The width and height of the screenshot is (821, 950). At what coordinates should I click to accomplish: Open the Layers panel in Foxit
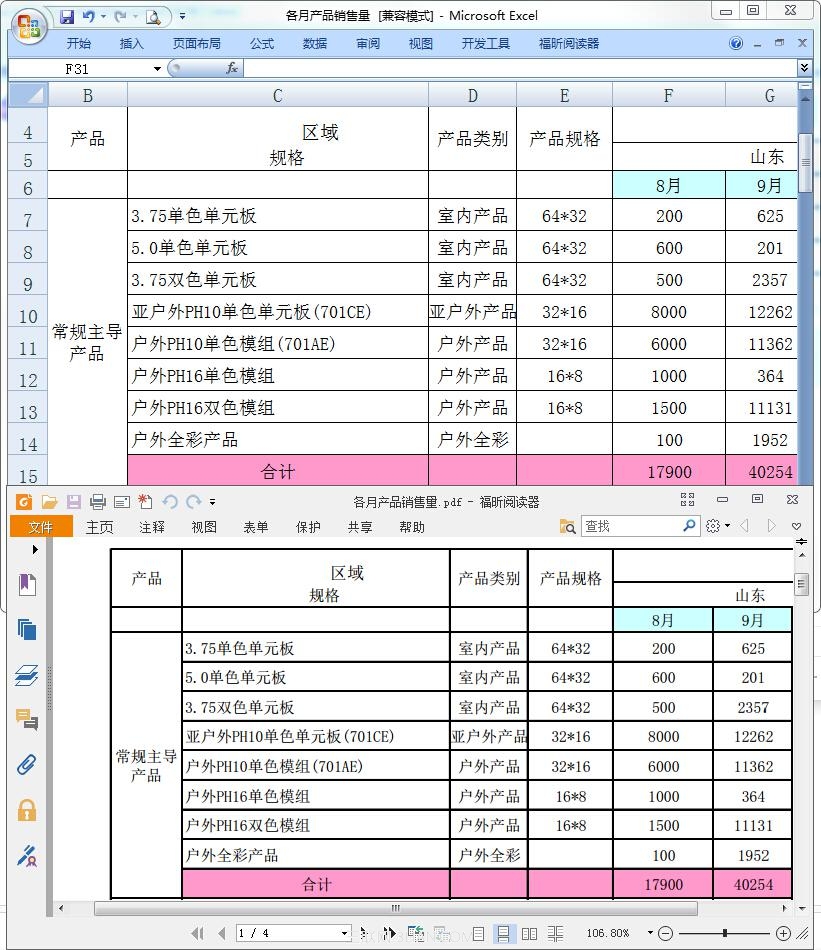26,673
